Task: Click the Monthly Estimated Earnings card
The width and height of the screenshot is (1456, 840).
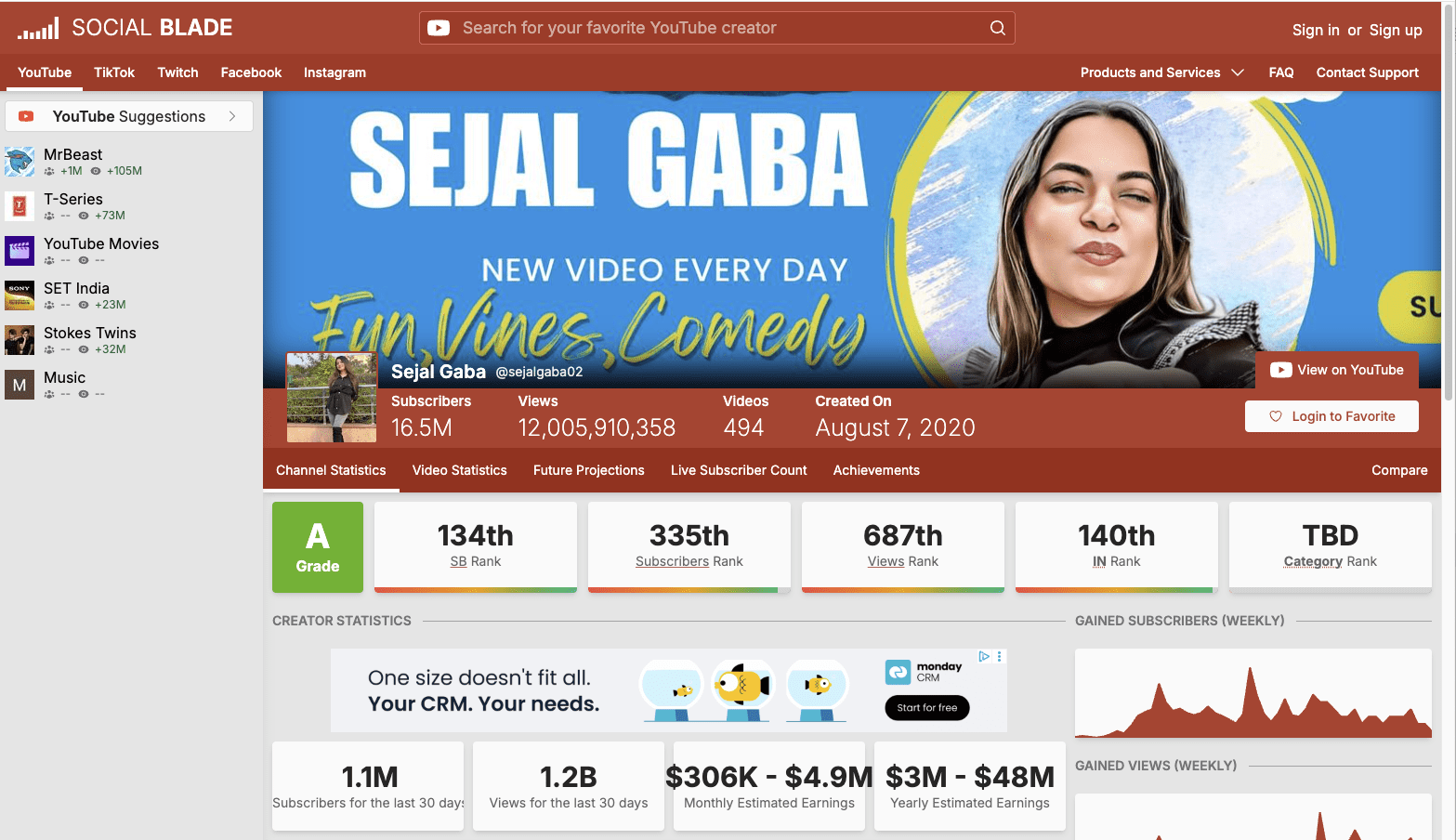Action: point(769,786)
